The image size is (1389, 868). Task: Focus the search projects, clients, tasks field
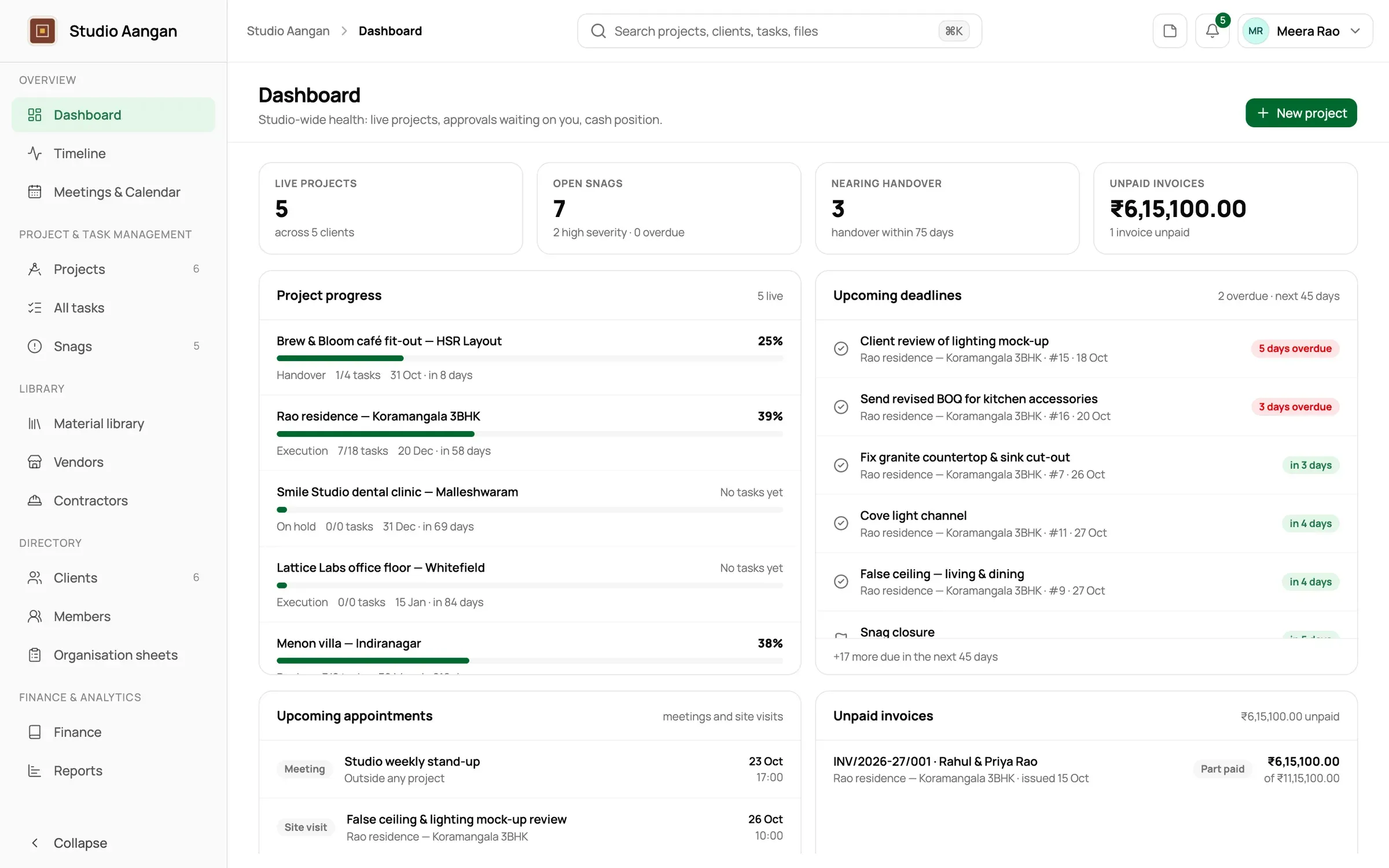779,31
